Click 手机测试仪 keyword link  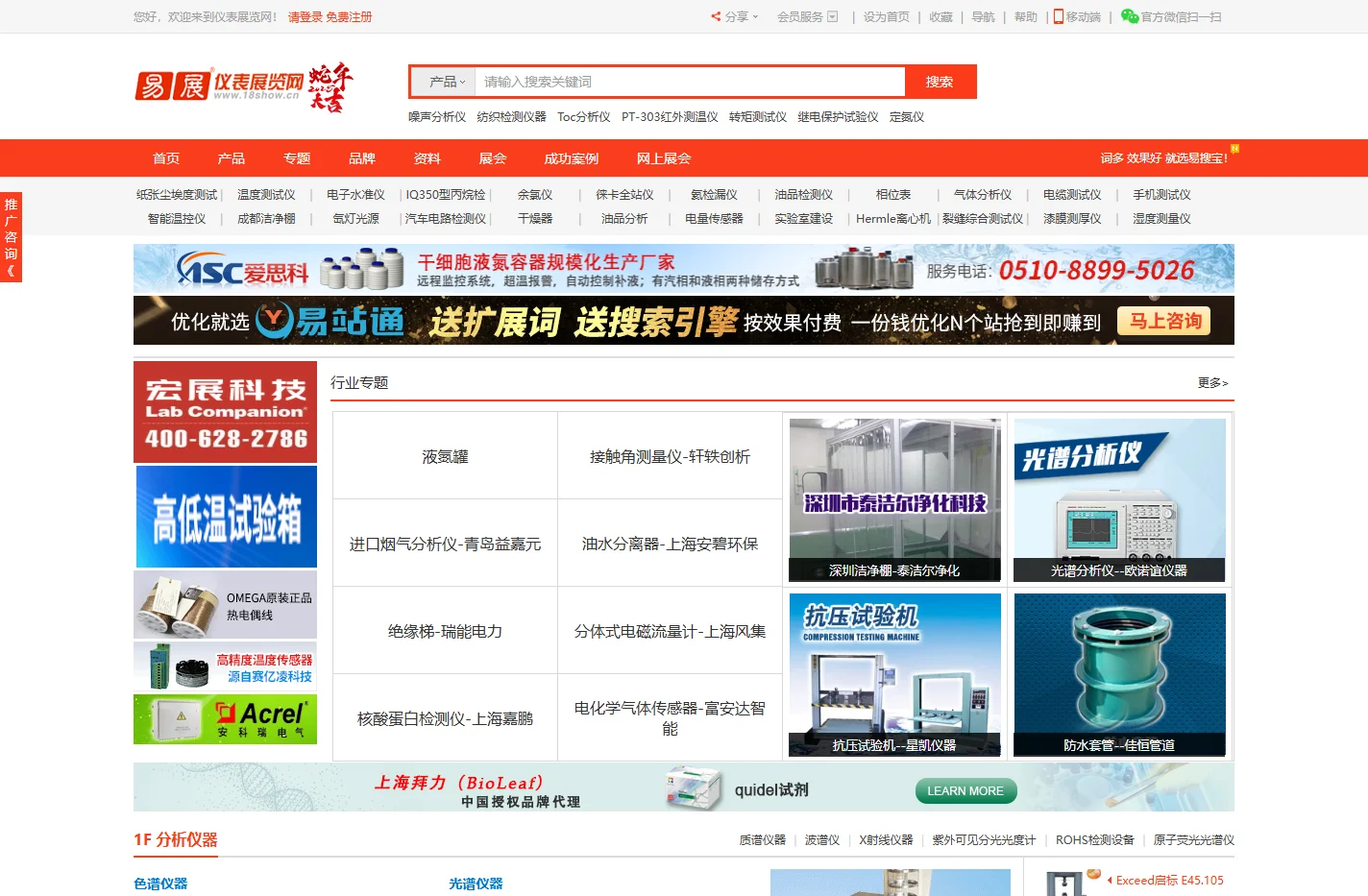[x=1161, y=194]
